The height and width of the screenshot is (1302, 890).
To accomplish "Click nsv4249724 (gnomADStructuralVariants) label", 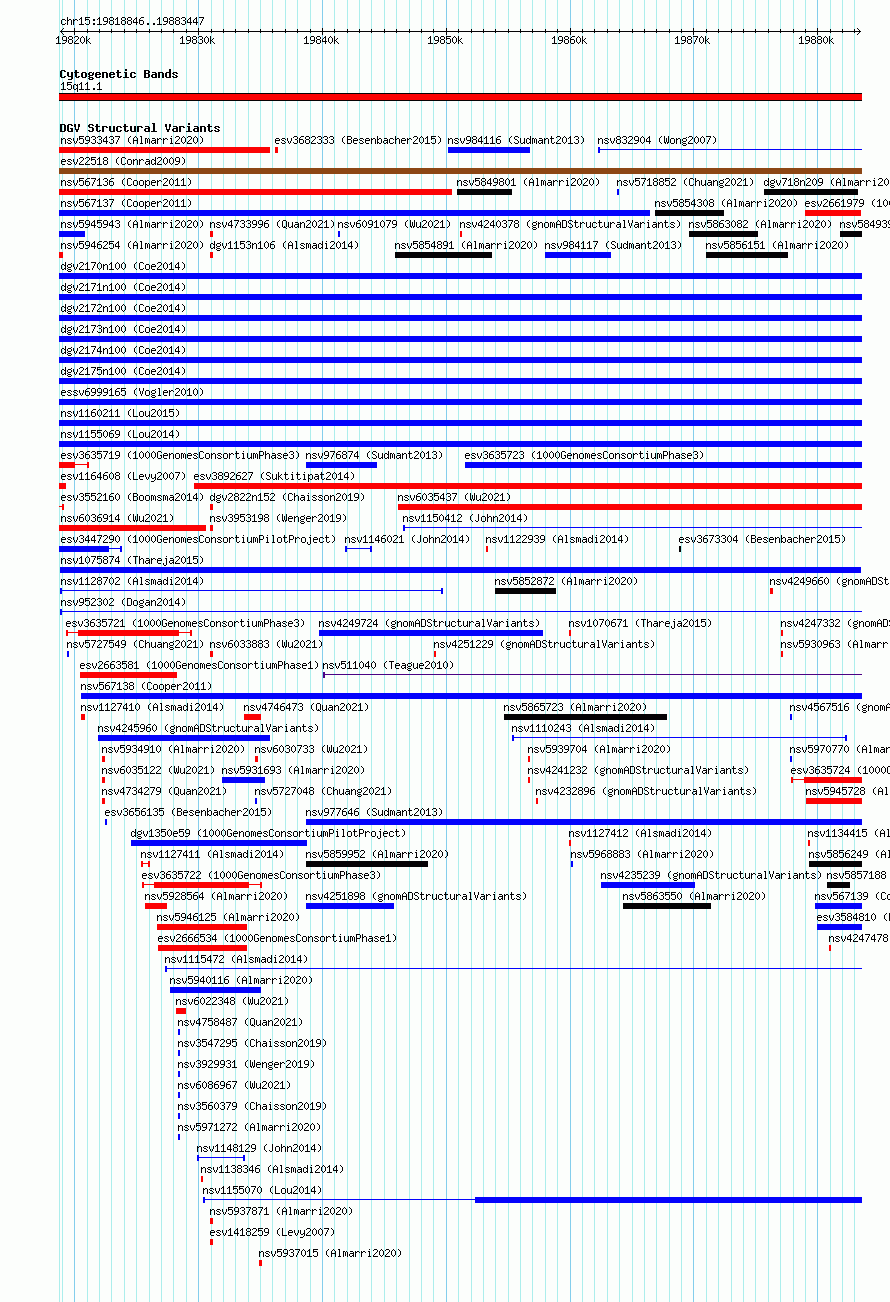I will [x=429, y=623].
